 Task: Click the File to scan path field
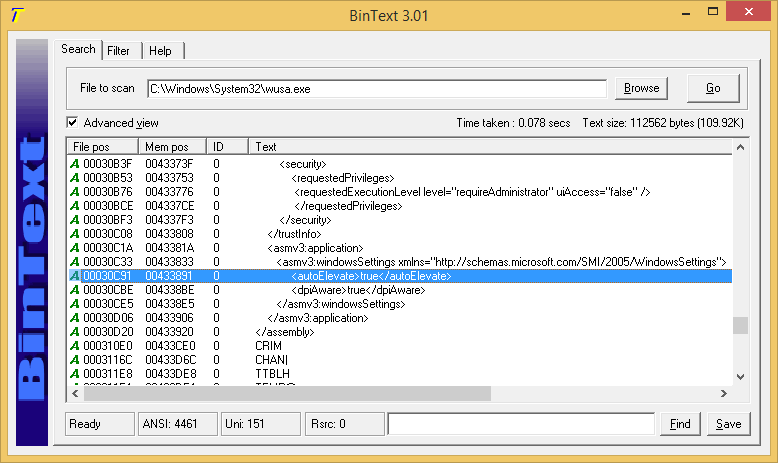click(377, 89)
